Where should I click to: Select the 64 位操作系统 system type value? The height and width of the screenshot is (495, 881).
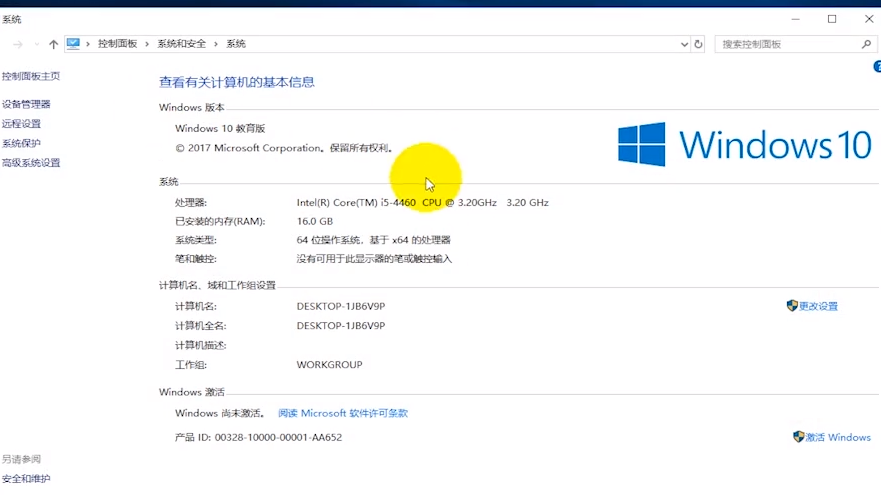[x=374, y=240]
